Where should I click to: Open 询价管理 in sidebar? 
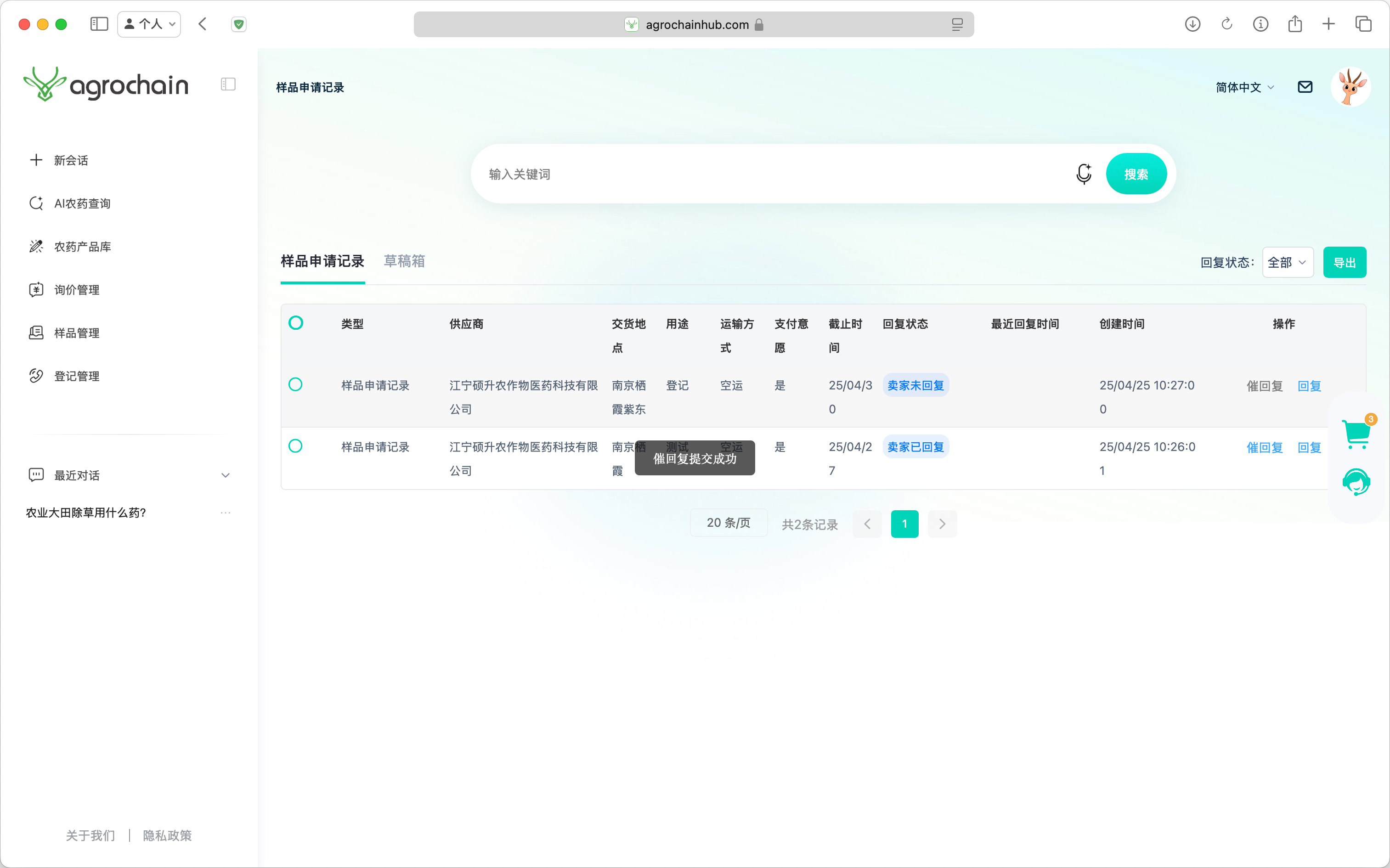click(76, 290)
